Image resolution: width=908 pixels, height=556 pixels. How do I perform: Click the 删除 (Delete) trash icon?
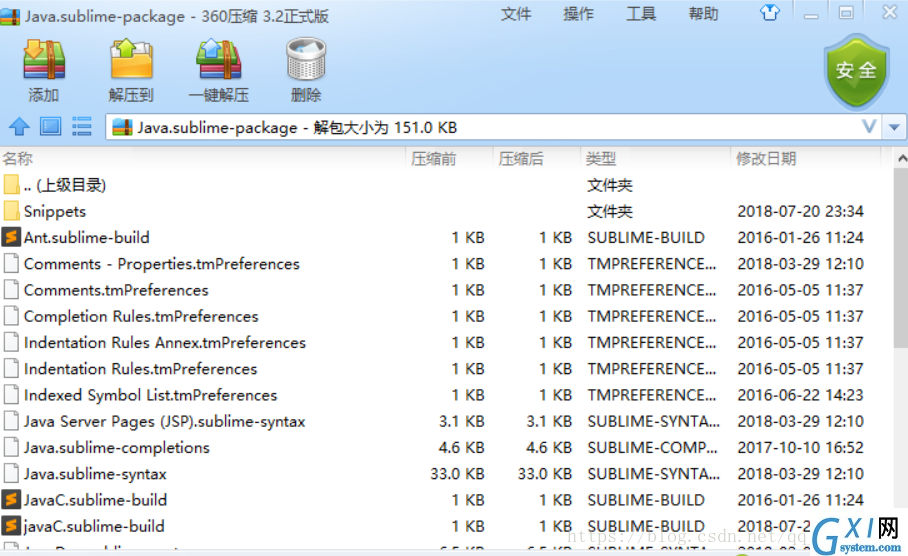click(306, 60)
